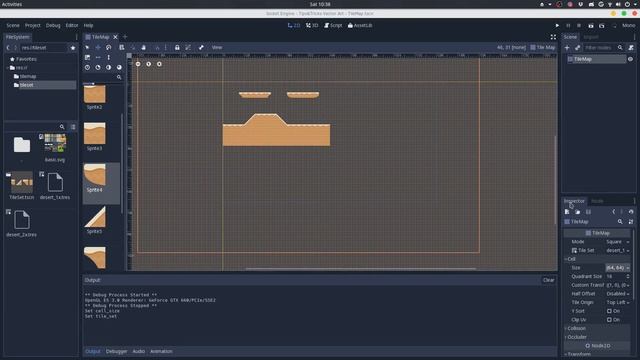The height and width of the screenshot is (360, 640).
Task: Enable the Y Sort checkbox
Action: click(x=609, y=311)
